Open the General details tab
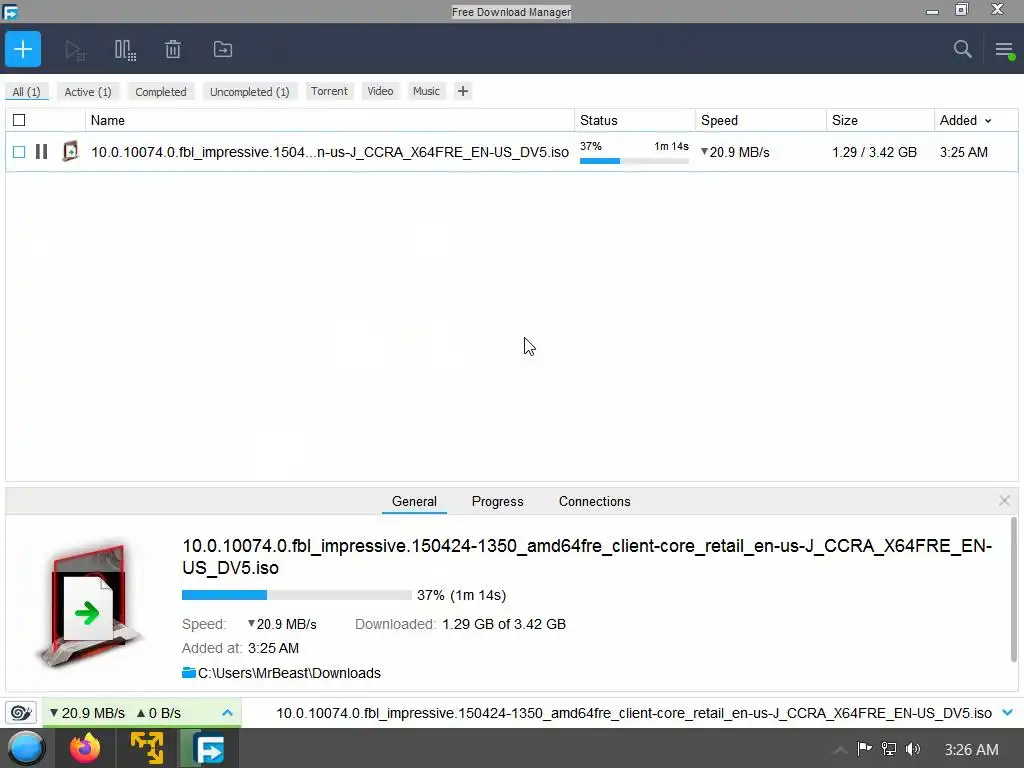This screenshot has width=1024, height=768. click(414, 502)
